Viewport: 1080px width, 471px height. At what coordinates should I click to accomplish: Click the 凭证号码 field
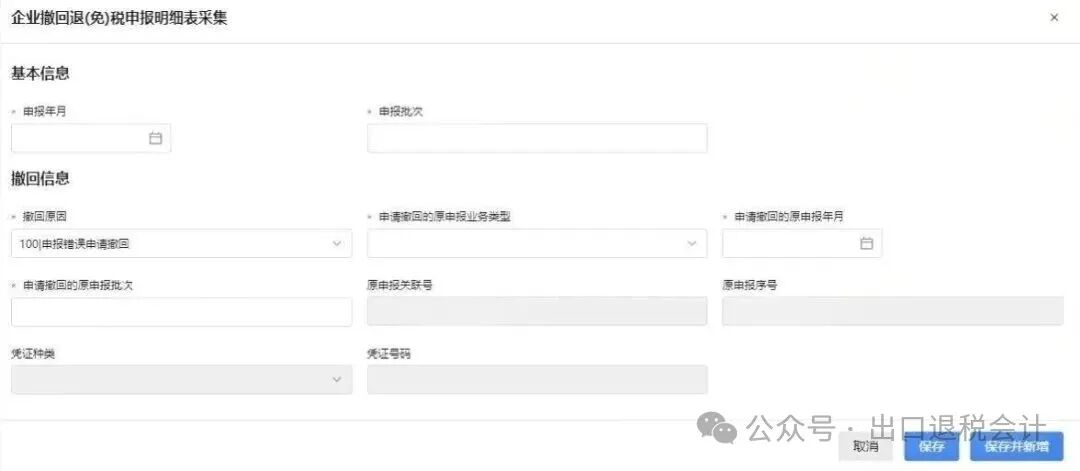click(537, 379)
